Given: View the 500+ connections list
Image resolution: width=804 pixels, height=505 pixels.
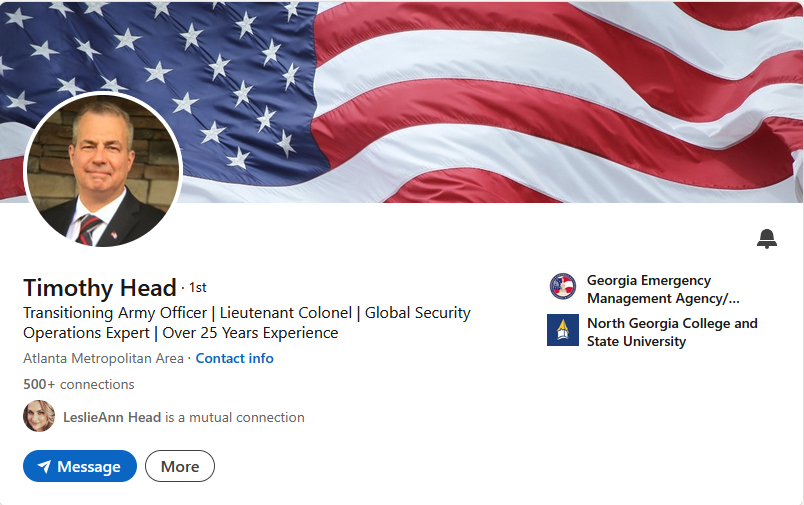Looking at the screenshot, I should pyautogui.click(x=78, y=384).
